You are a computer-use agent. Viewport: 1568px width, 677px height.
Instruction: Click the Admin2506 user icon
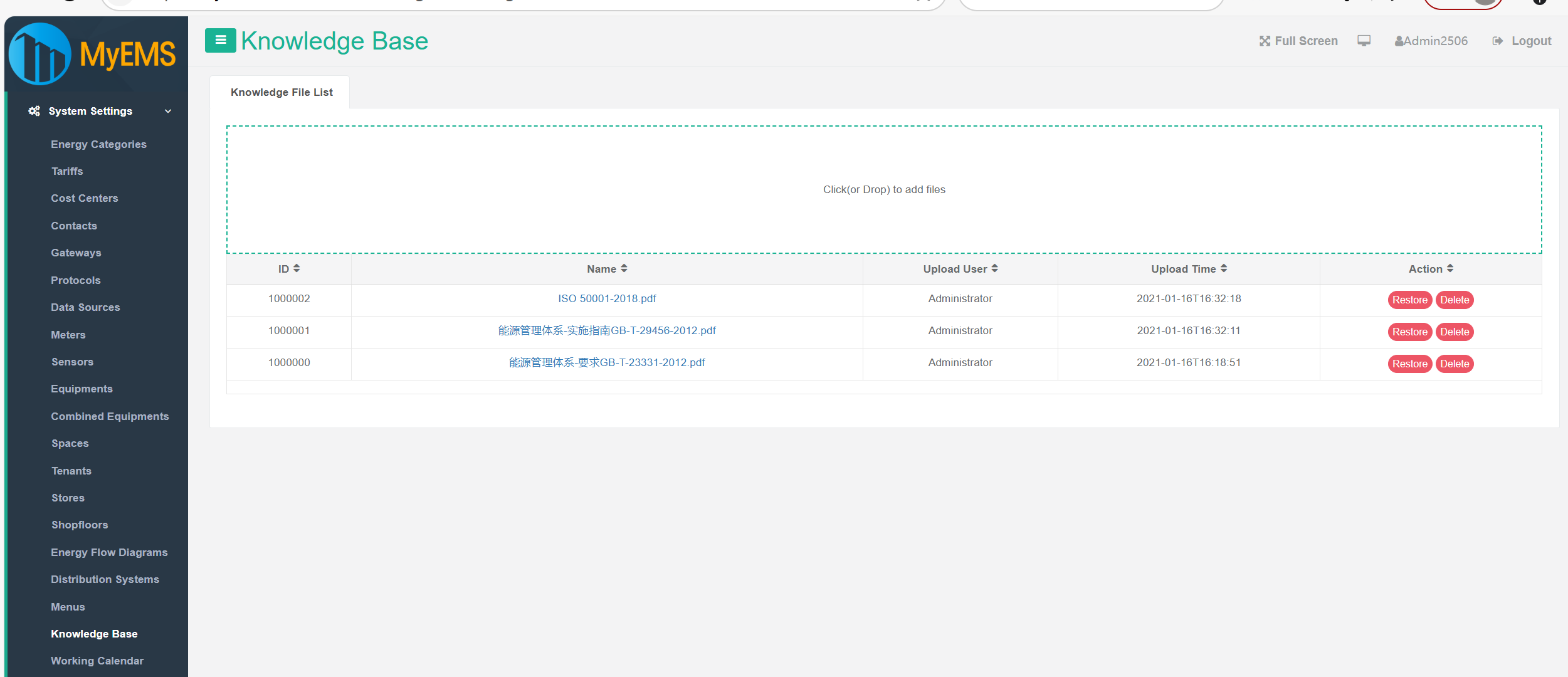point(1399,41)
